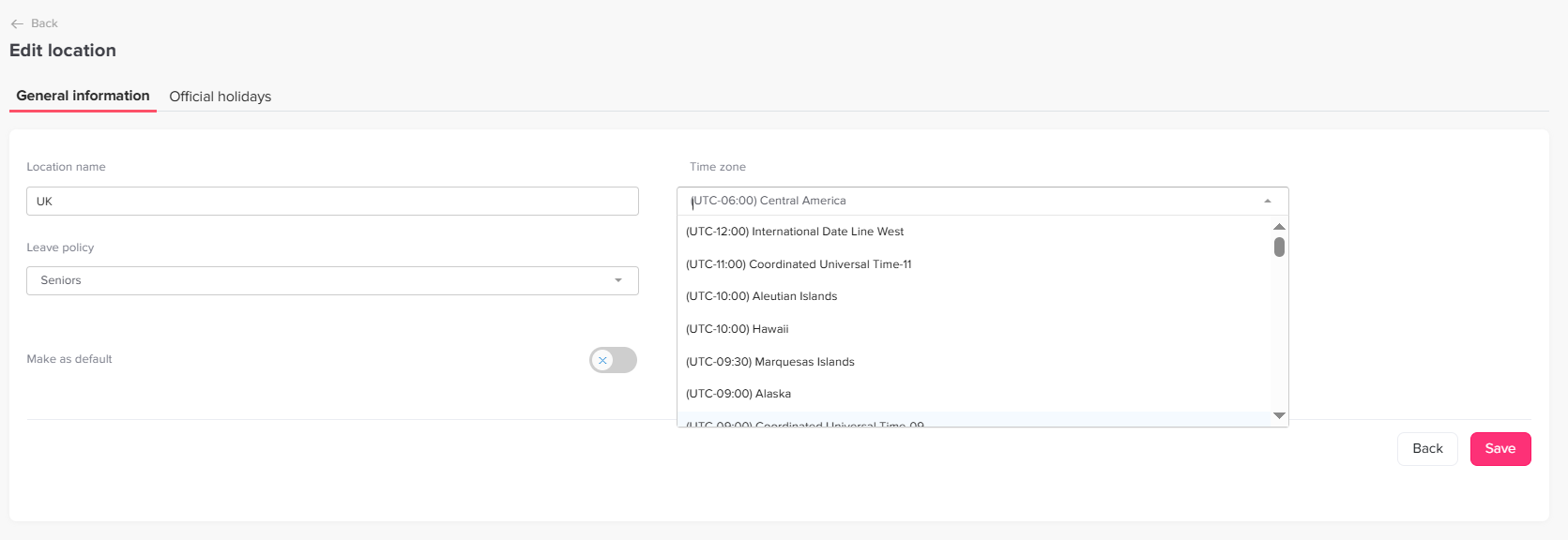
Task: Click the Time zone search input field
Action: 967,201
